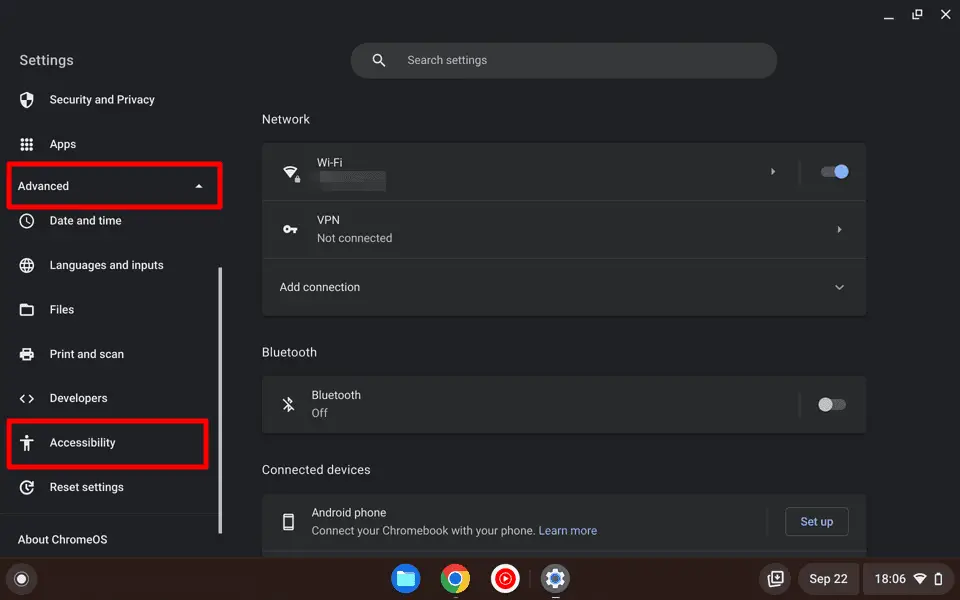The height and width of the screenshot is (600, 960).
Task: Click the Set up button for Android phone
Action: [x=816, y=521]
